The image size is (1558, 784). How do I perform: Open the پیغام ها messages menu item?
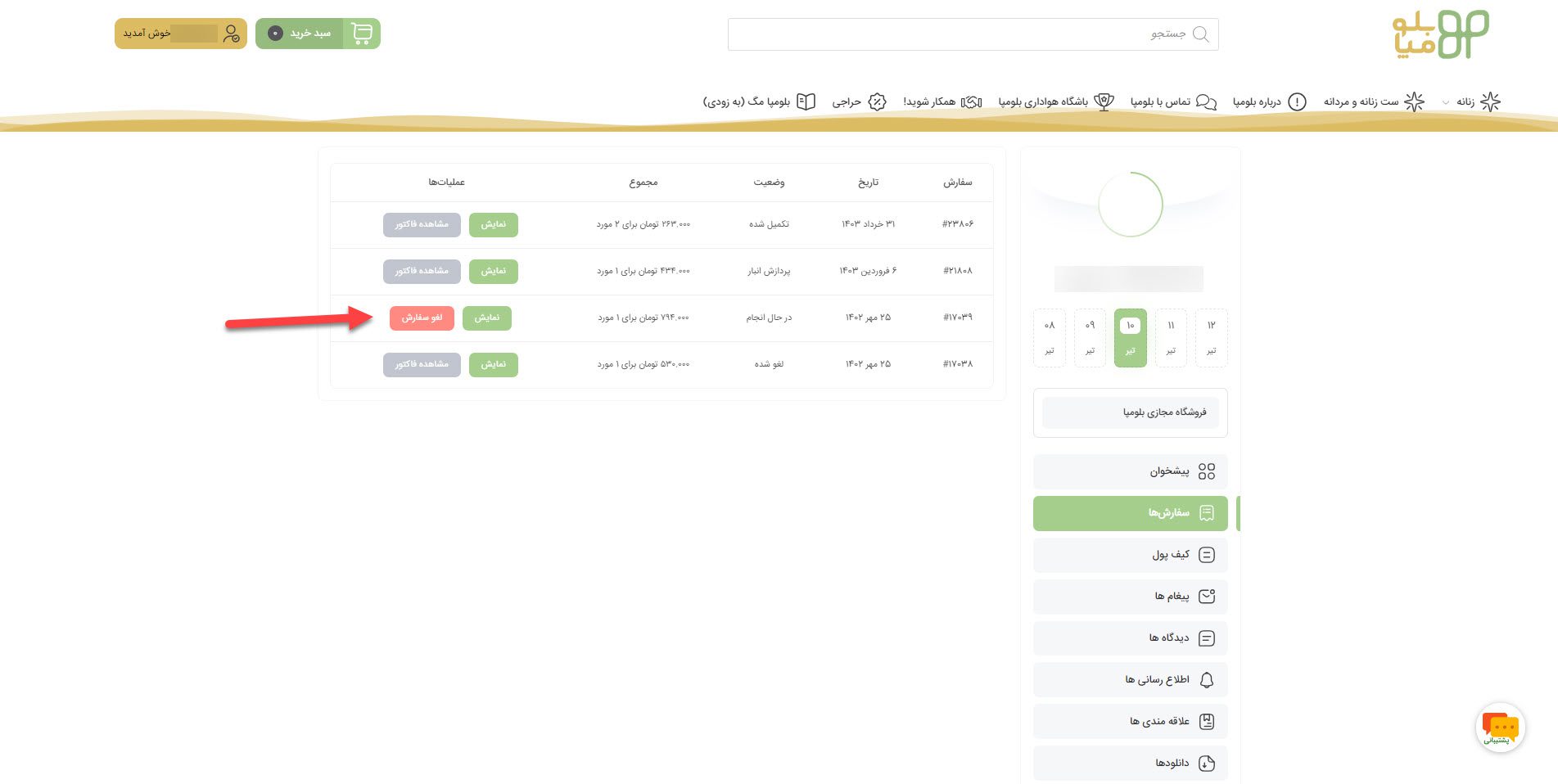(x=1130, y=597)
